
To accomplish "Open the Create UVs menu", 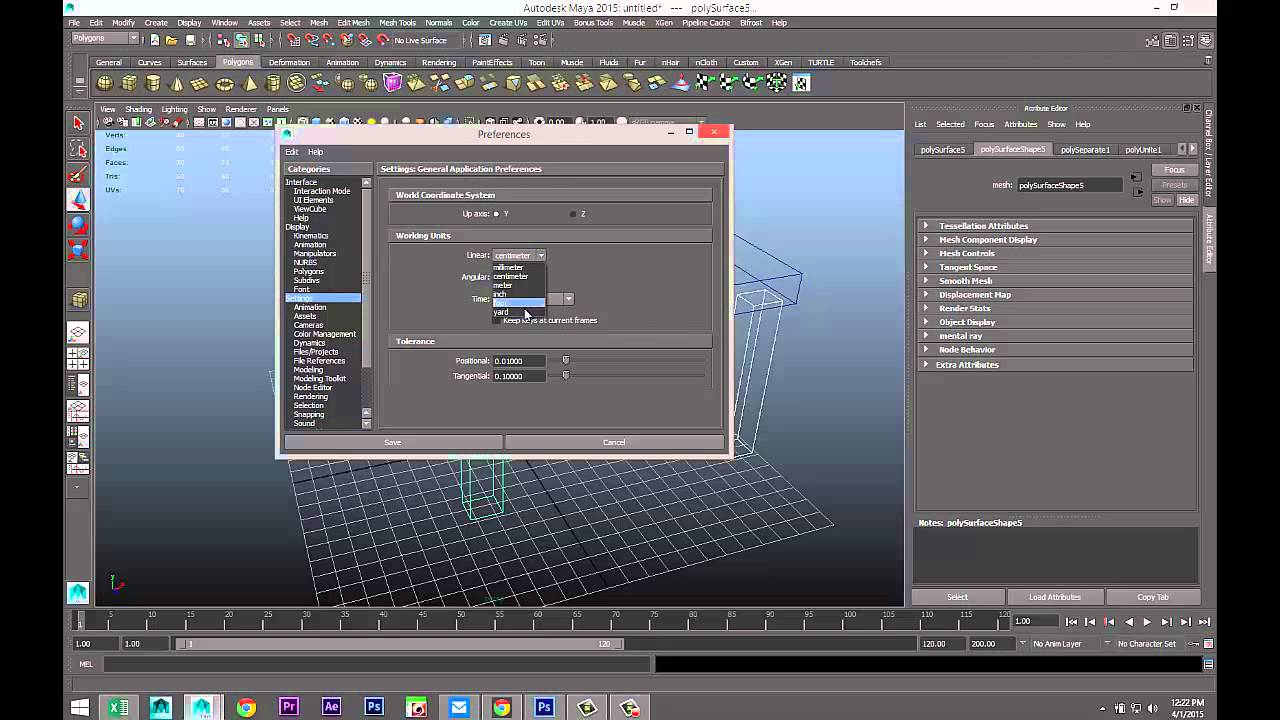I will pos(508,22).
